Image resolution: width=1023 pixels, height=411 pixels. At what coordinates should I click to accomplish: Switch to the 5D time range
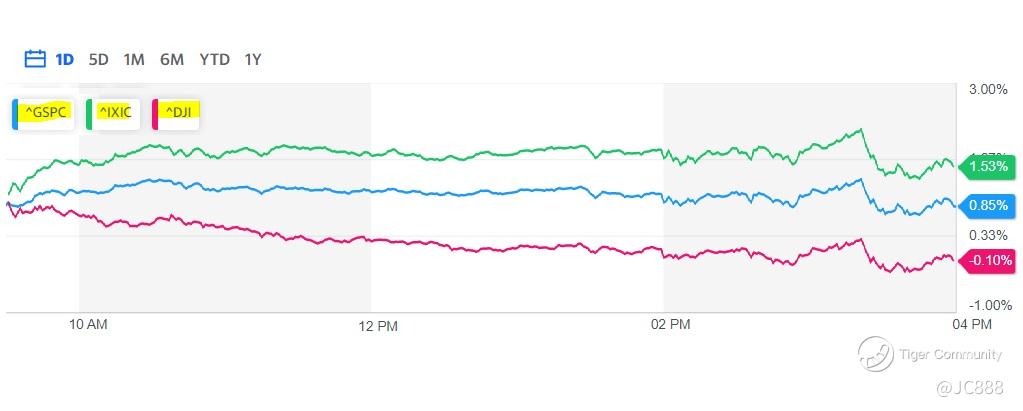point(99,60)
